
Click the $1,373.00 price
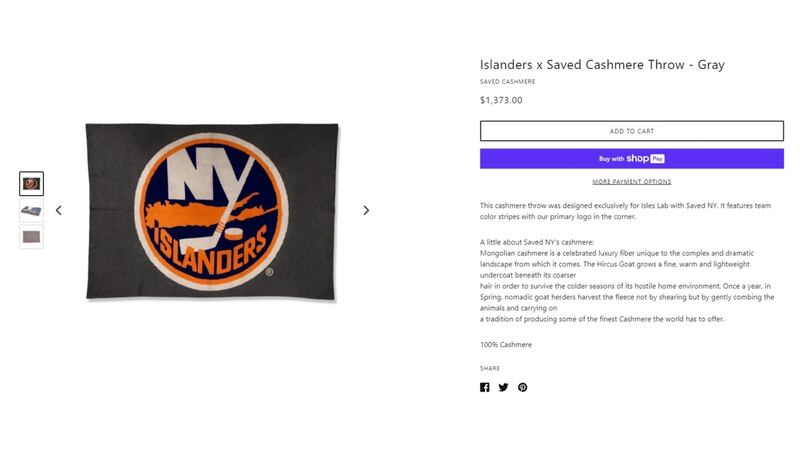(x=501, y=100)
